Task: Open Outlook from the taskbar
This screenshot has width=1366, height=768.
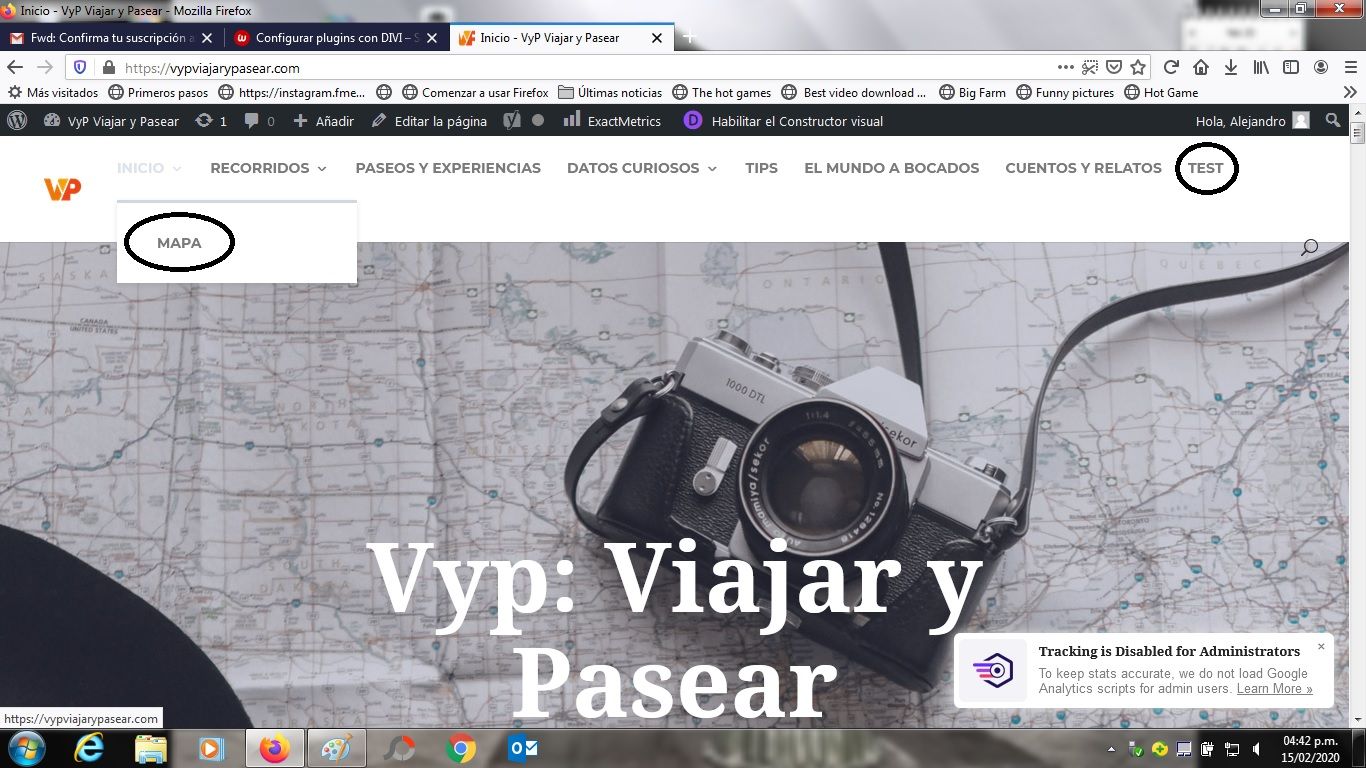Action: (523, 748)
